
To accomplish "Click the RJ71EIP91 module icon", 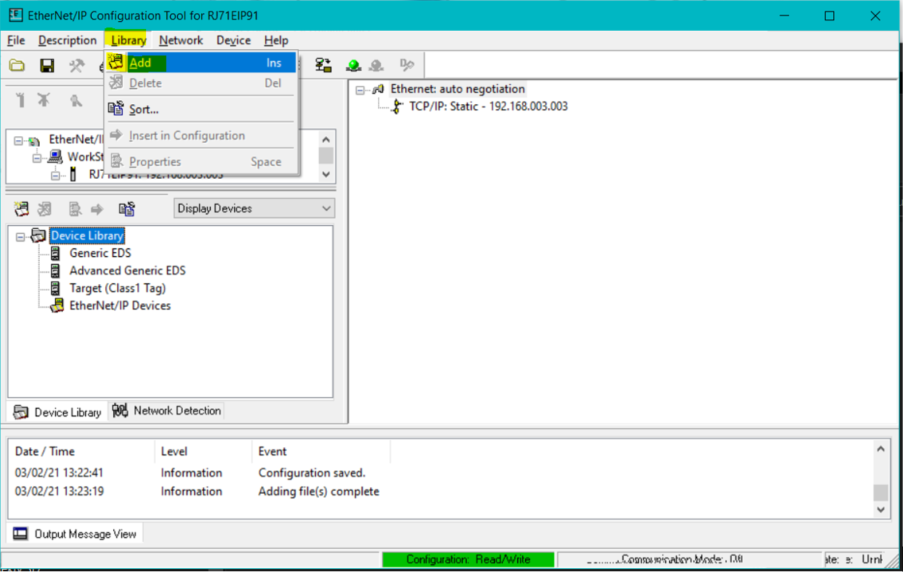I will (x=73, y=174).
